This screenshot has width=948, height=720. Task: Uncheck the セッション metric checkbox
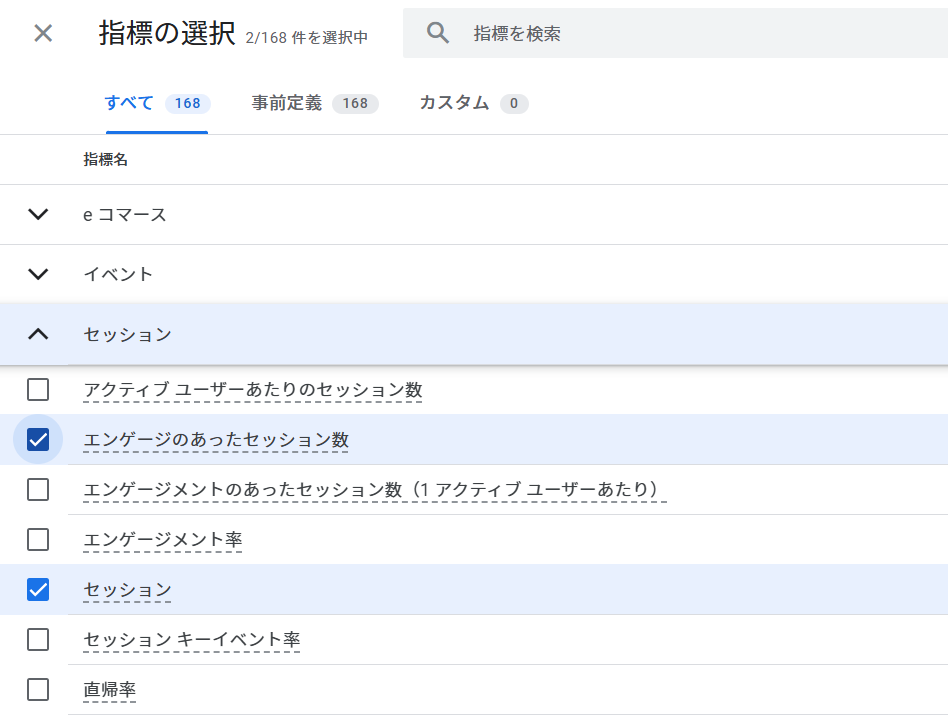[x=38, y=590]
